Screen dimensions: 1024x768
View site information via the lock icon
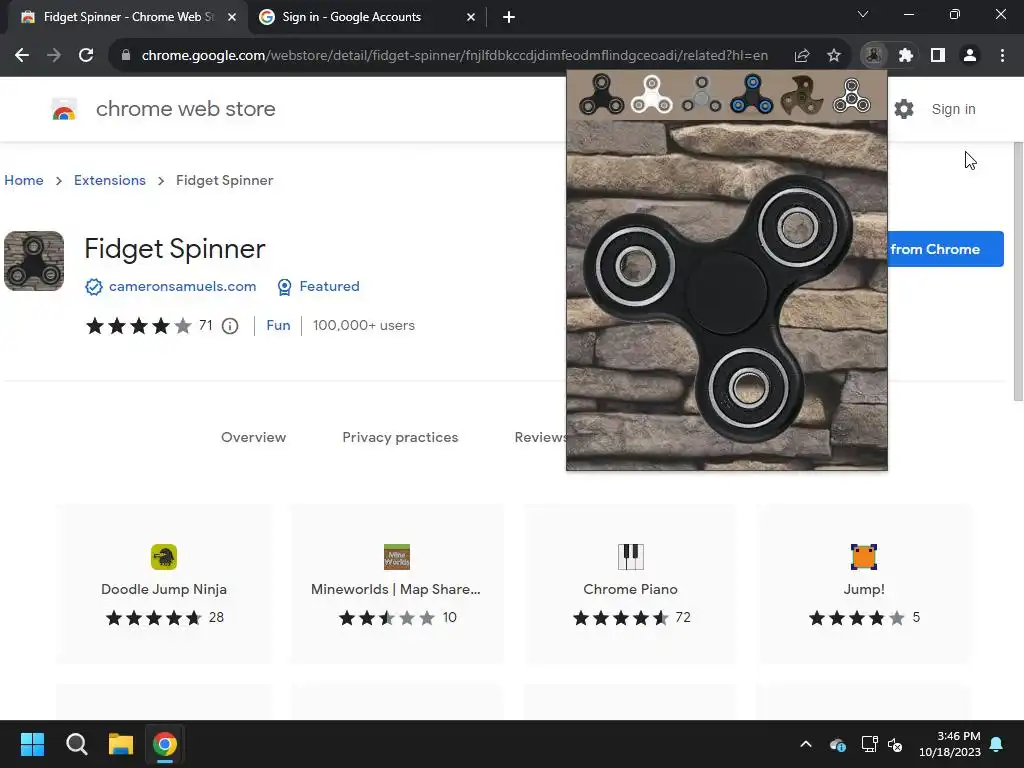point(126,56)
